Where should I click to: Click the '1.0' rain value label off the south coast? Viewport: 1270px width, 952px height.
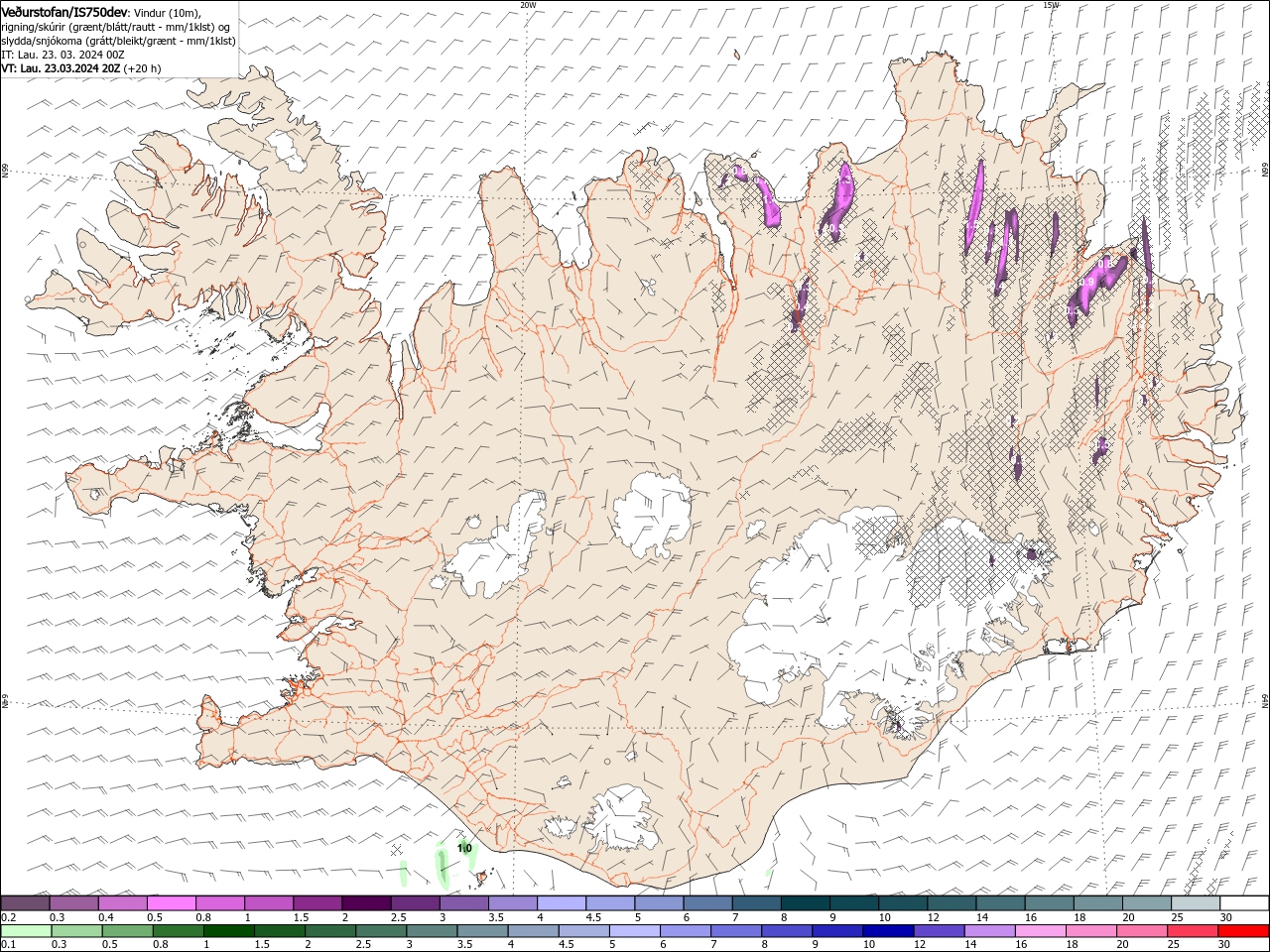click(464, 849)
